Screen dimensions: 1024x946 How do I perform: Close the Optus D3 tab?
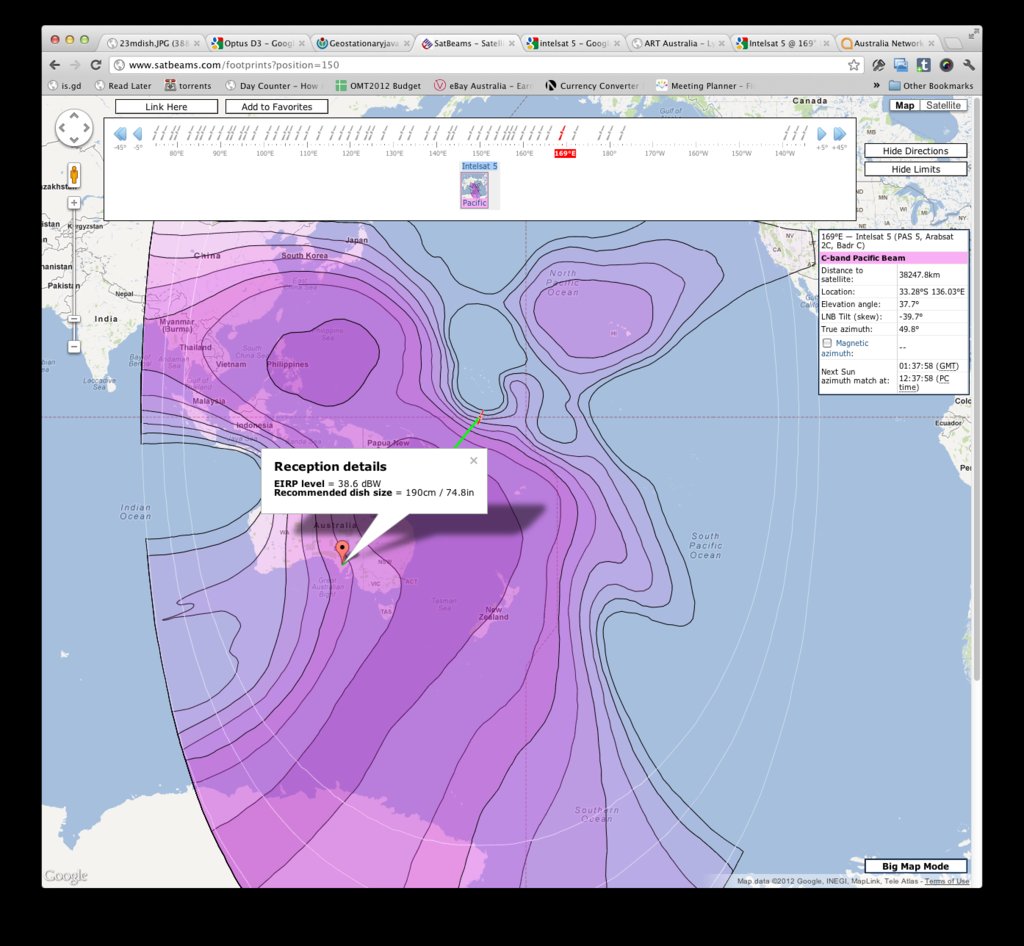[x=301, y=44]
